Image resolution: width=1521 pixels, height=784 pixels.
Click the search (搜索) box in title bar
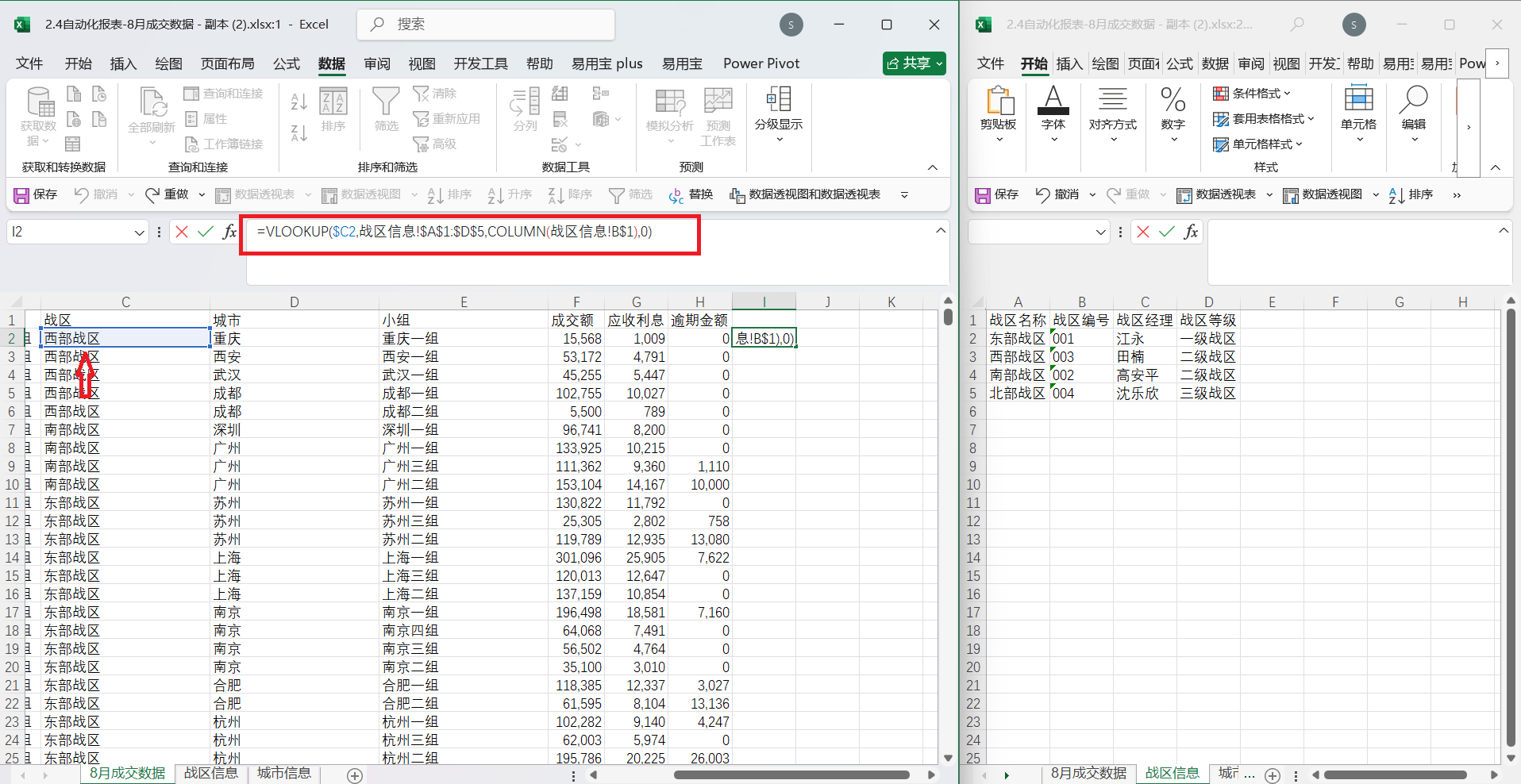(x=486, y=25)
